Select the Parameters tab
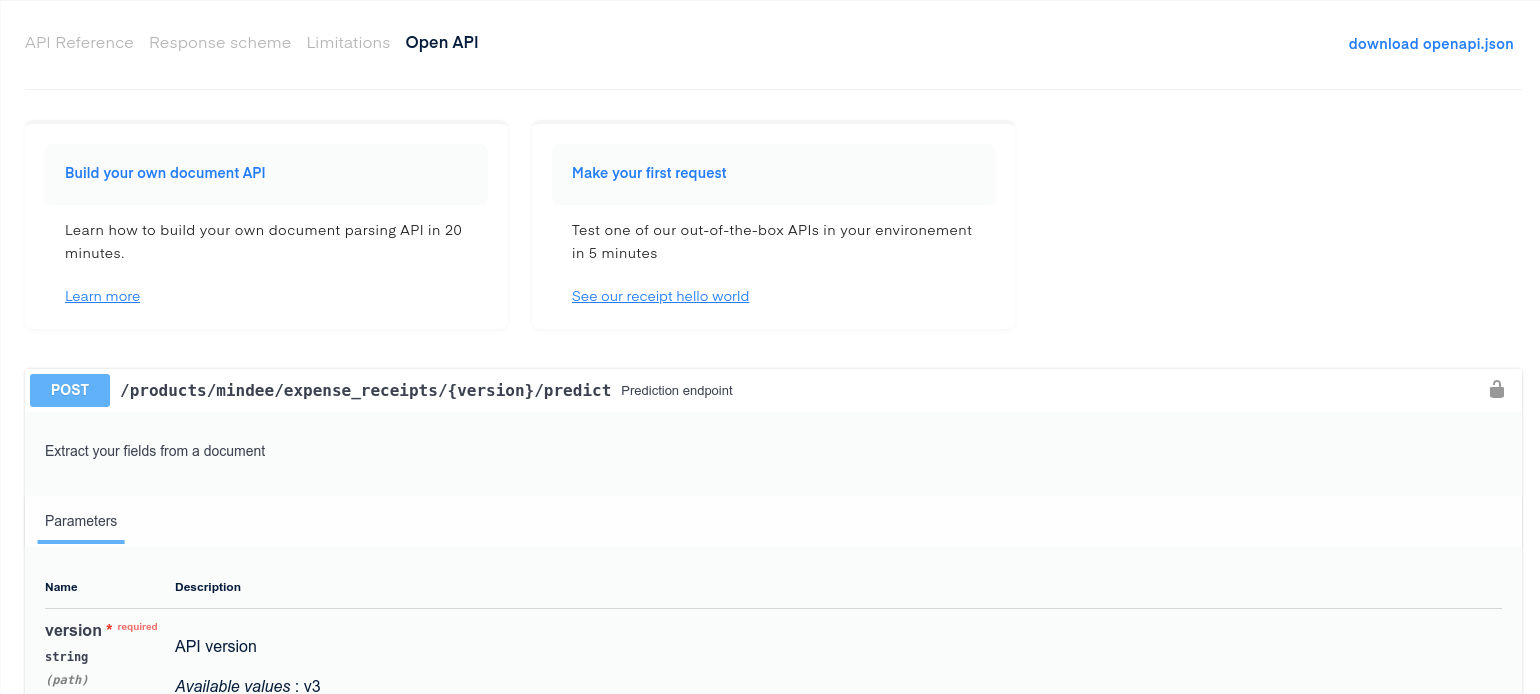 (x=81, y=521)
